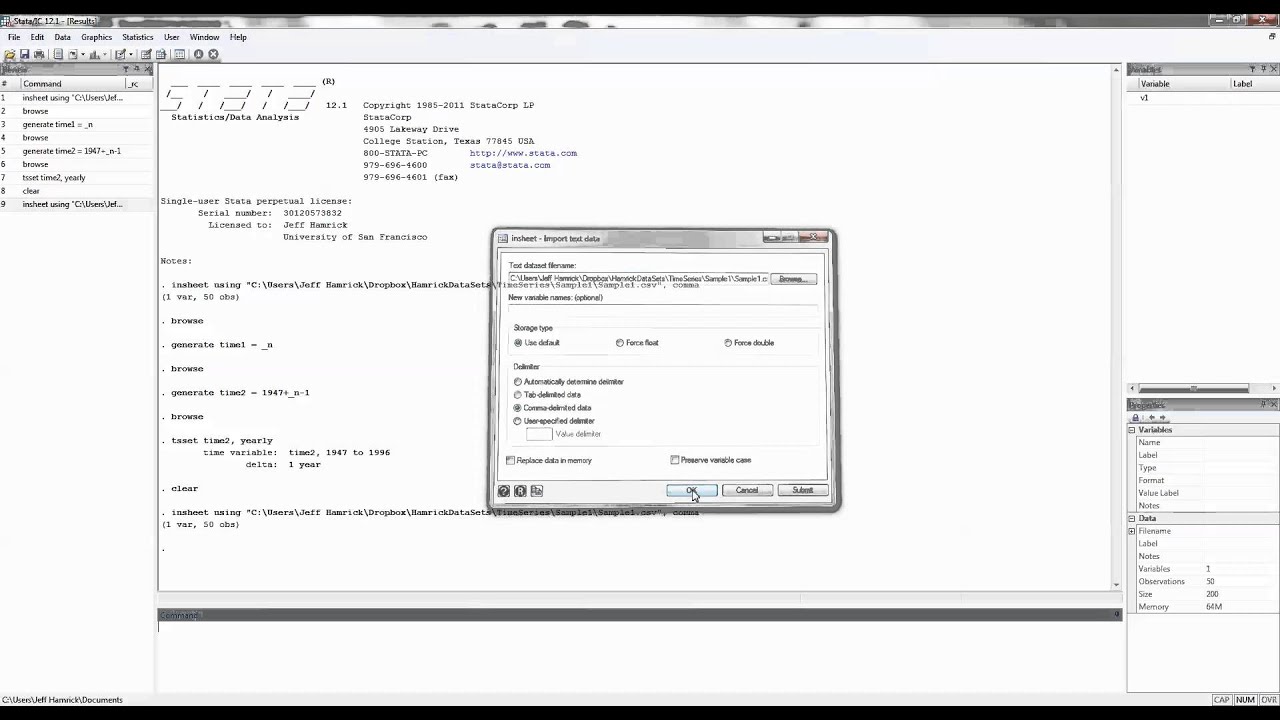Screen dimensions: 1280x720
Task: Open the Variables Manager toolbar icon
Action: click(x=179, y=54)
